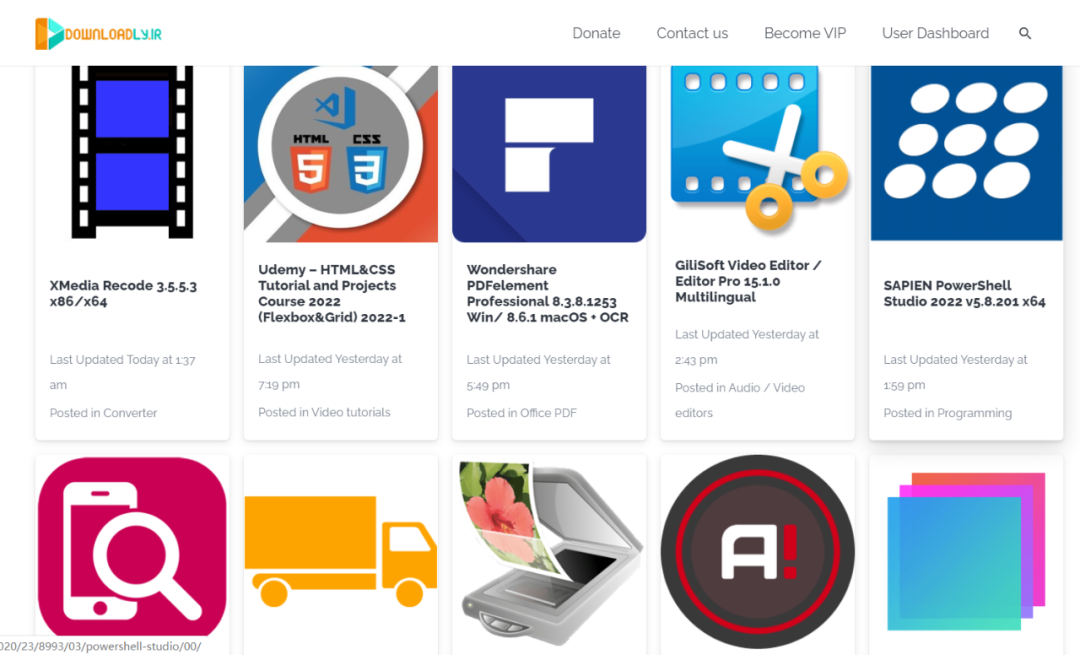Viewport: 1080px width, 655px height.
Task: Click the Downloadly.ir logo
Action: [x=98, y=34]
